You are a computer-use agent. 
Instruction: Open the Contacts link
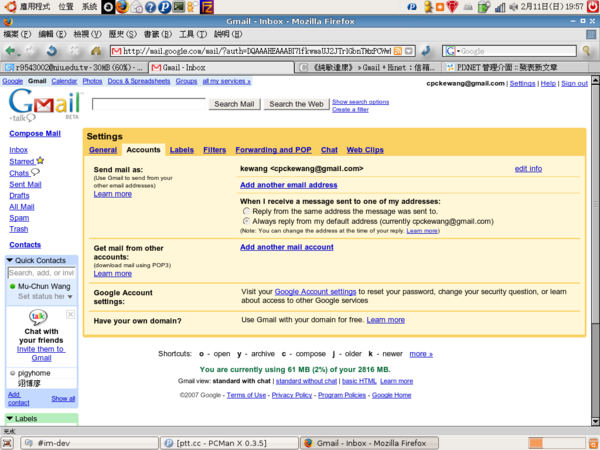click(x=25, y=245)
